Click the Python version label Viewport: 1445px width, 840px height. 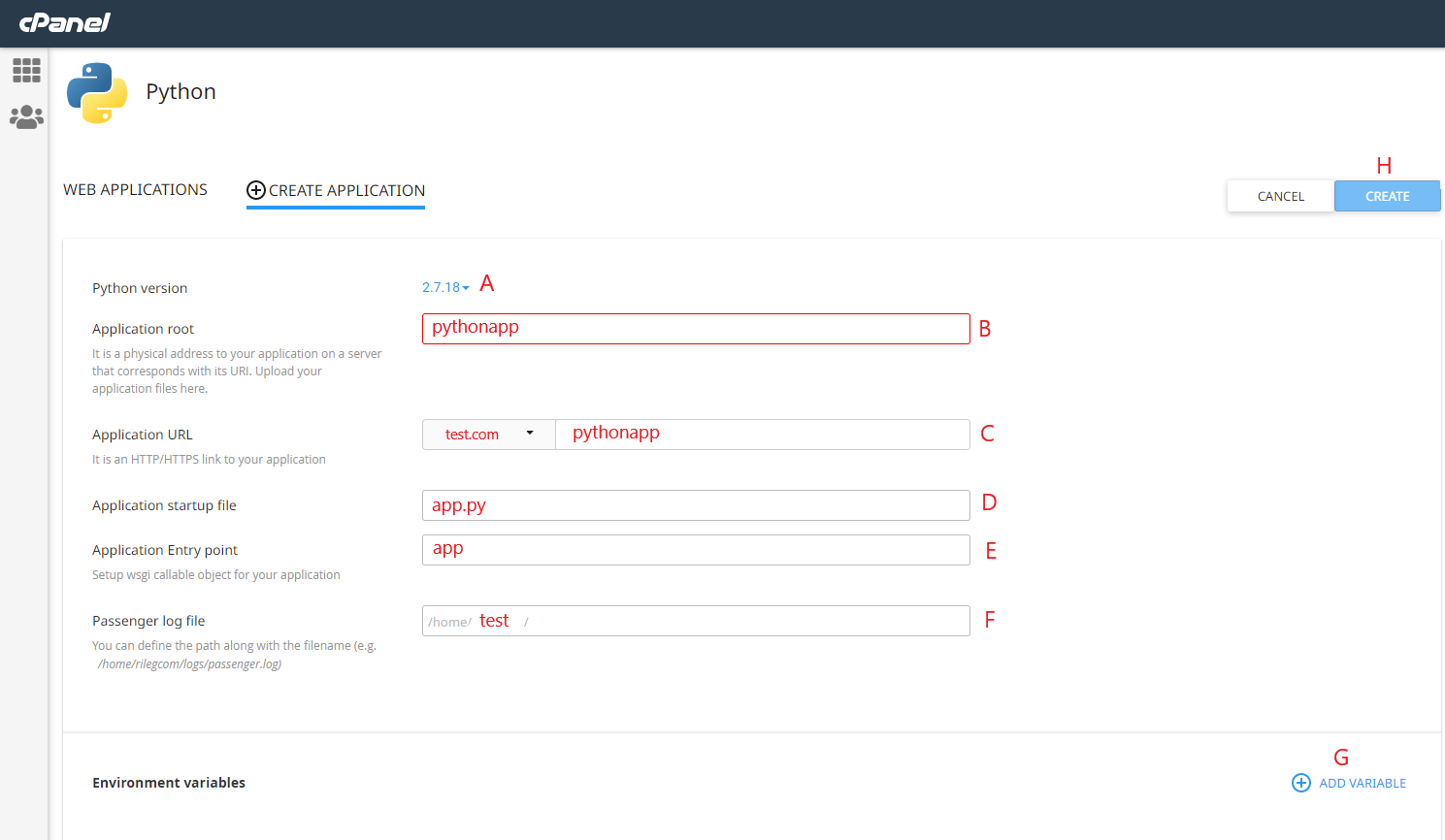click(140, 288)
